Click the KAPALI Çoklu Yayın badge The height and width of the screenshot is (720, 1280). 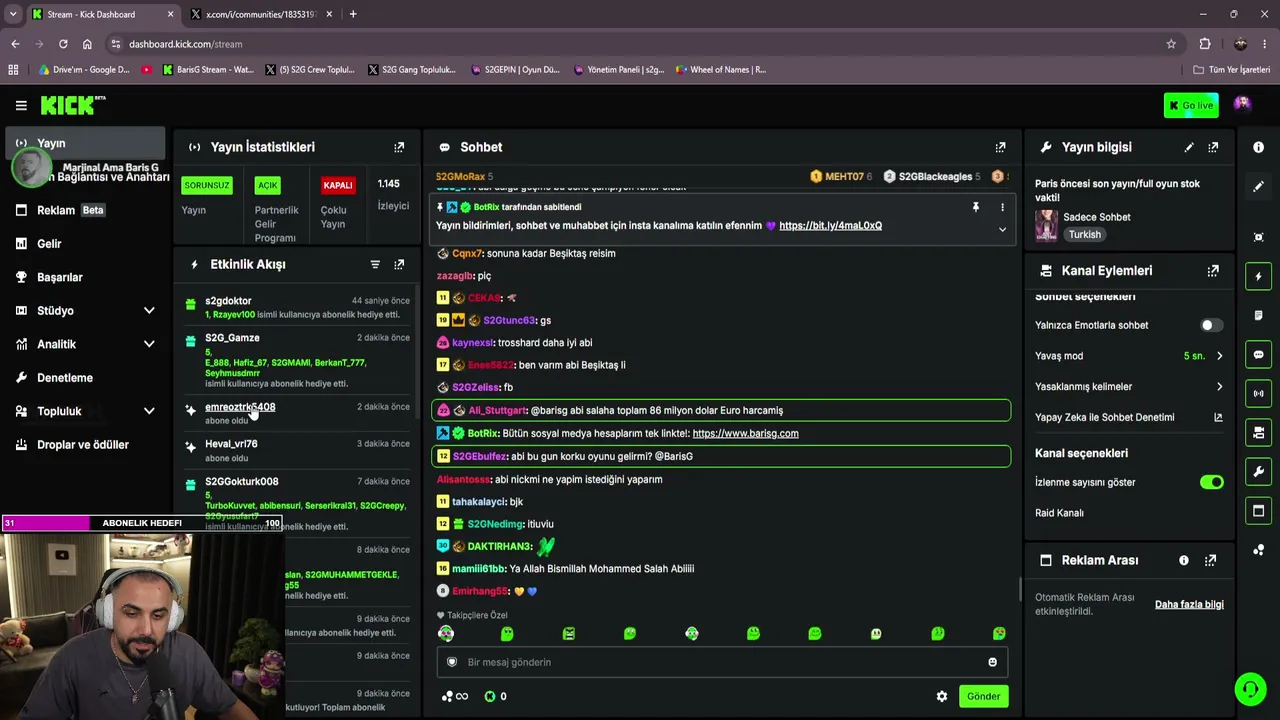[338, 185]
